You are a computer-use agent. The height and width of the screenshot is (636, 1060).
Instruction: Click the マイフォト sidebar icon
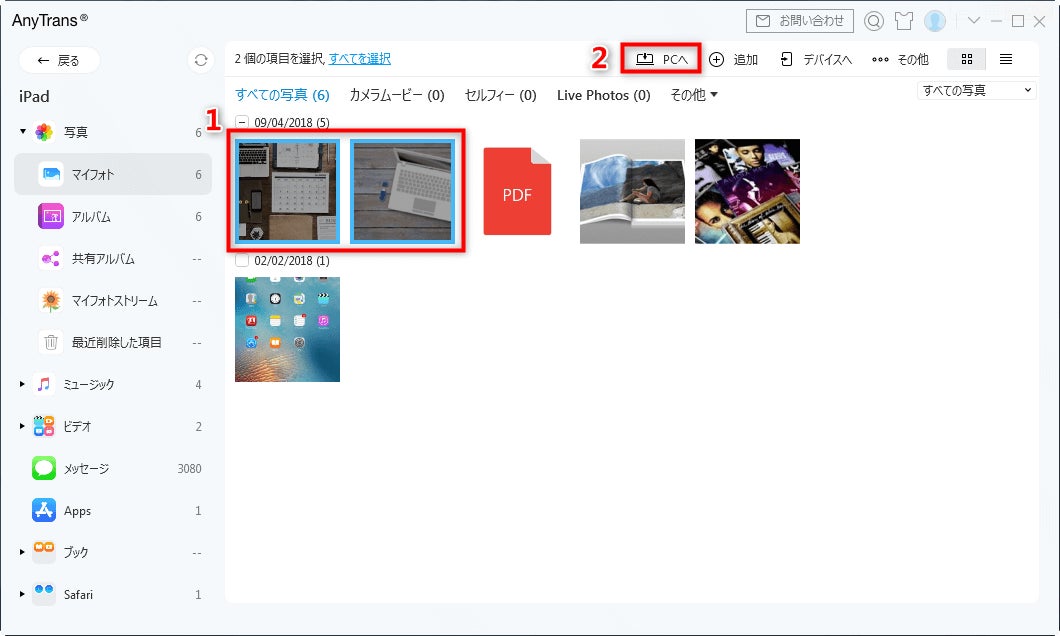(x=51, y=174)
